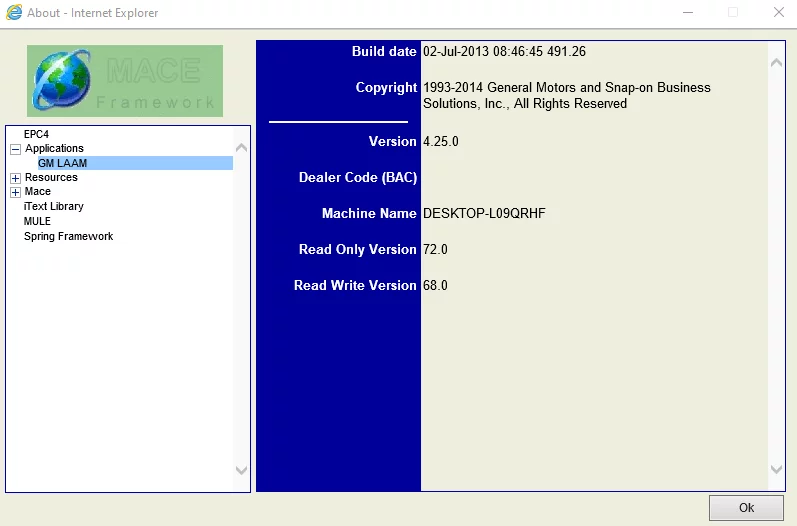Click details panel scrollbar down arrow
Screen dimensions: 797x526
(x=777, y=469)
